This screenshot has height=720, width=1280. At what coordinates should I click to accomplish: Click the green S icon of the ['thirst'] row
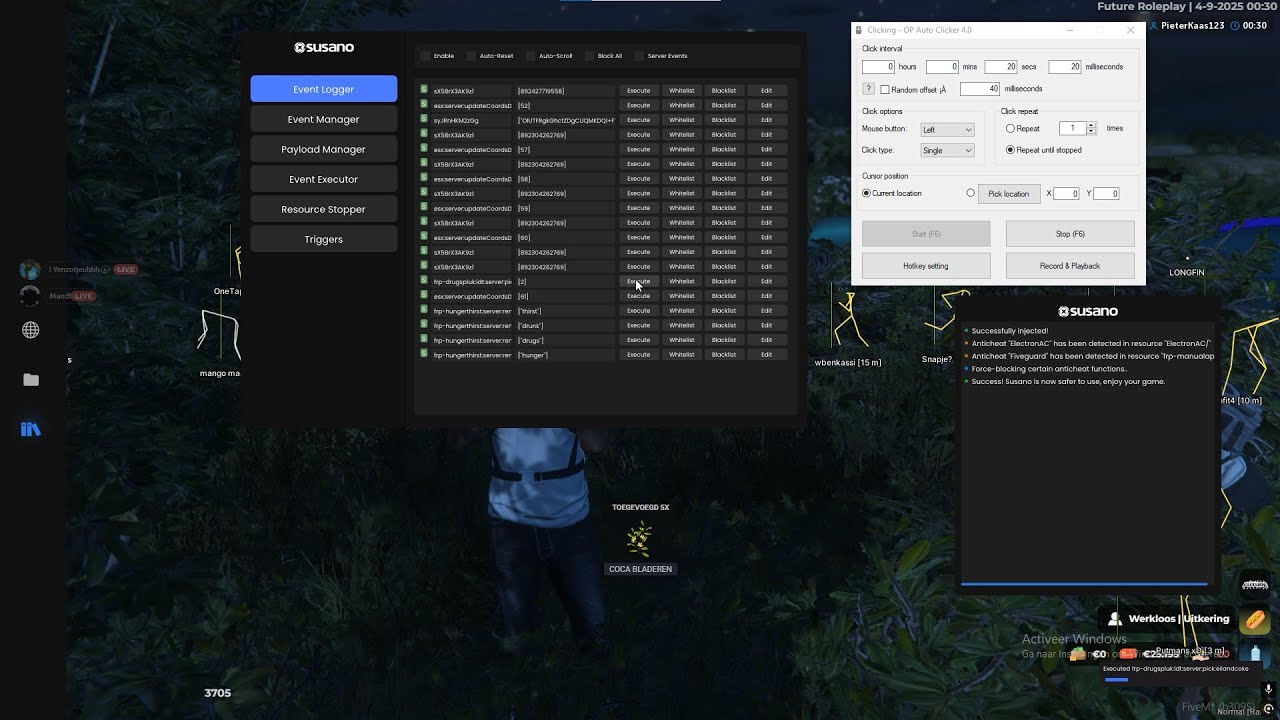pyautogui.click(x=424, y=310)
